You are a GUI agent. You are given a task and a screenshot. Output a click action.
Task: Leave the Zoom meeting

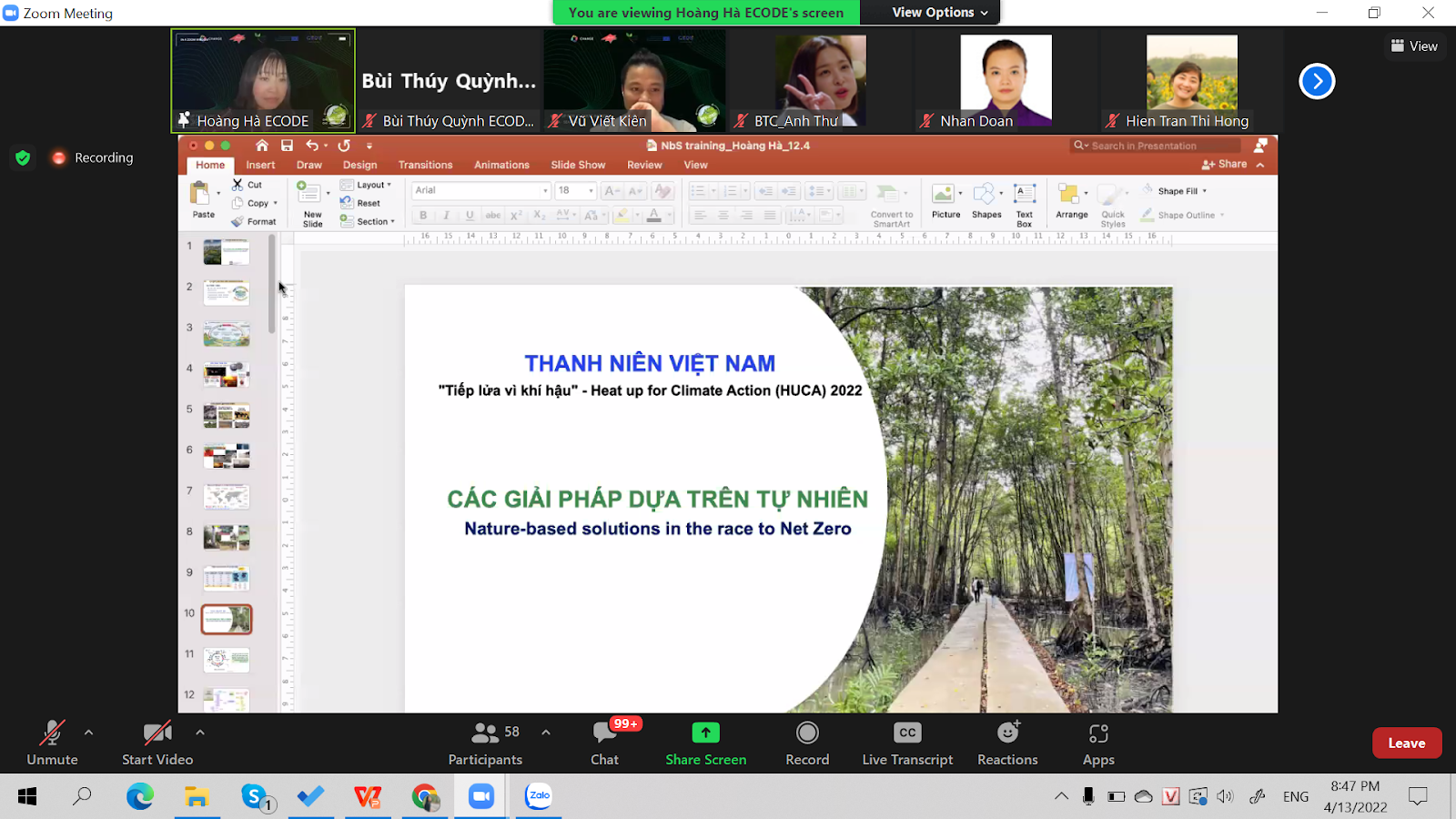click(x=1407, y=743)
